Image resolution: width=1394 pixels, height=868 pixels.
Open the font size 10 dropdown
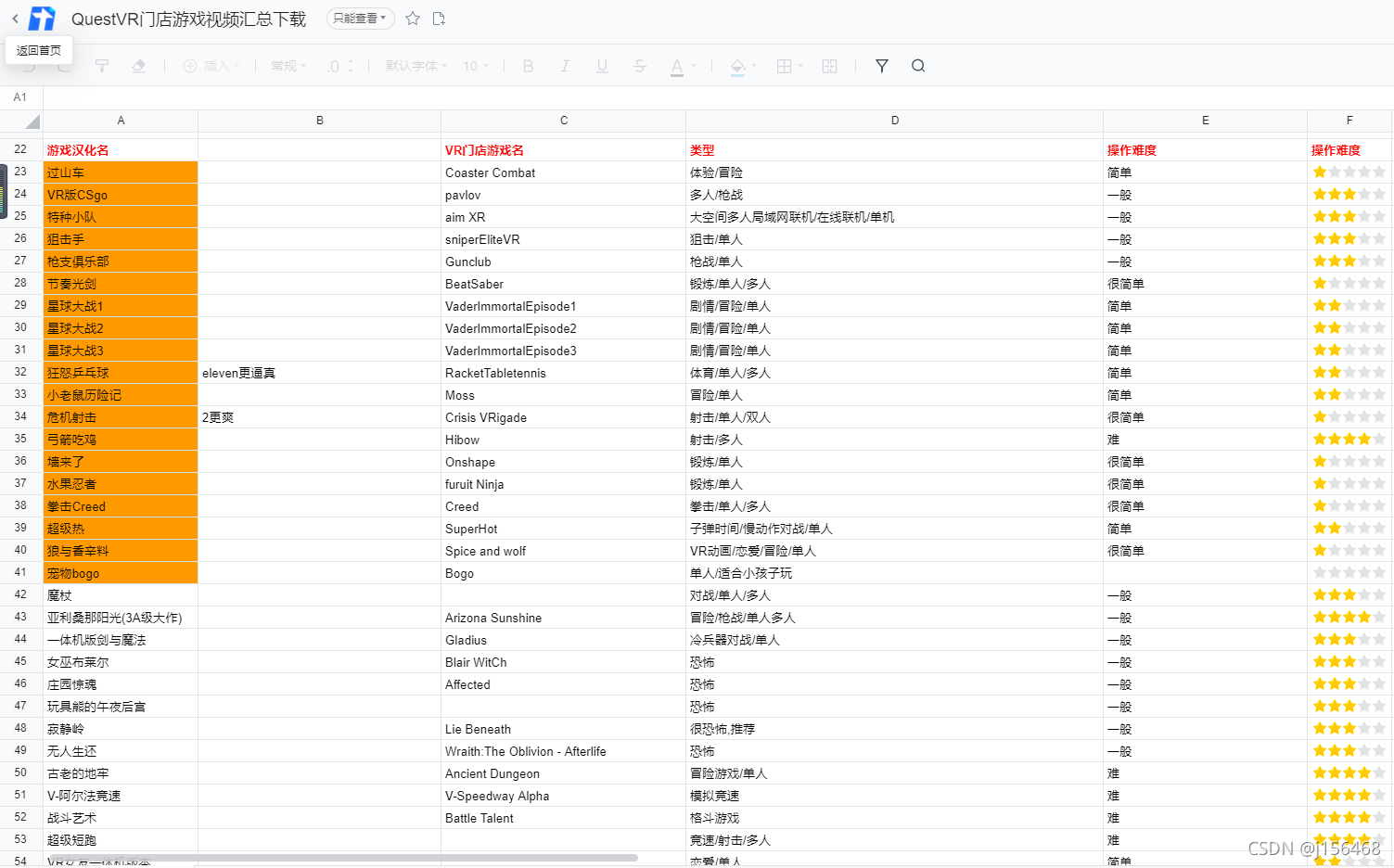pos(476,66)
